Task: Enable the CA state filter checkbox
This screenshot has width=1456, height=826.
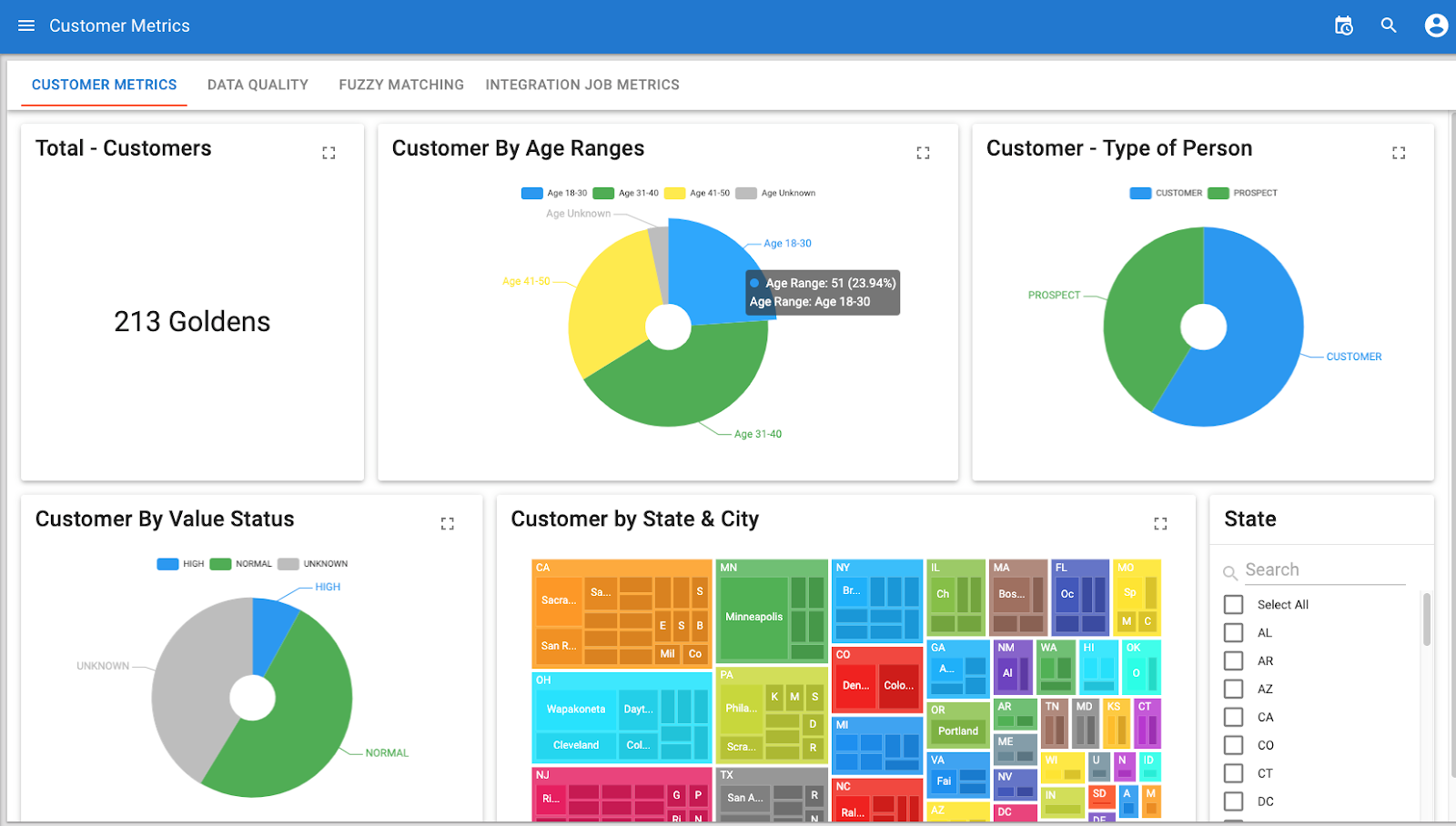Action: [x=1233, y=717]
